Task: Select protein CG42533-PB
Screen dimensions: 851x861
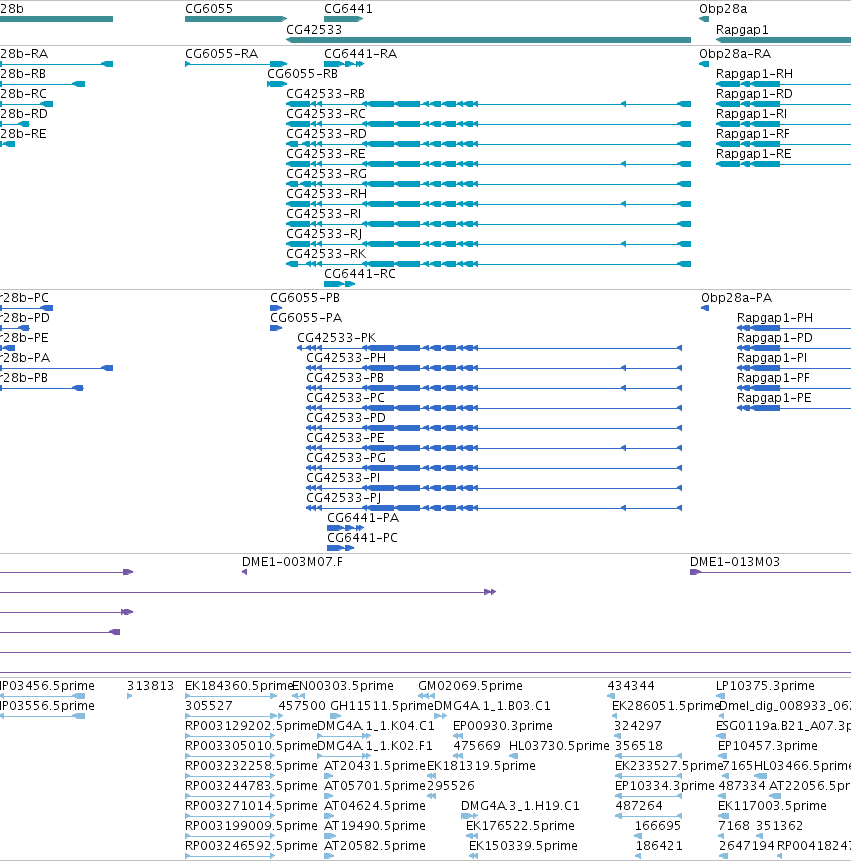Action: pyautogui.click(x=345, y=378)
